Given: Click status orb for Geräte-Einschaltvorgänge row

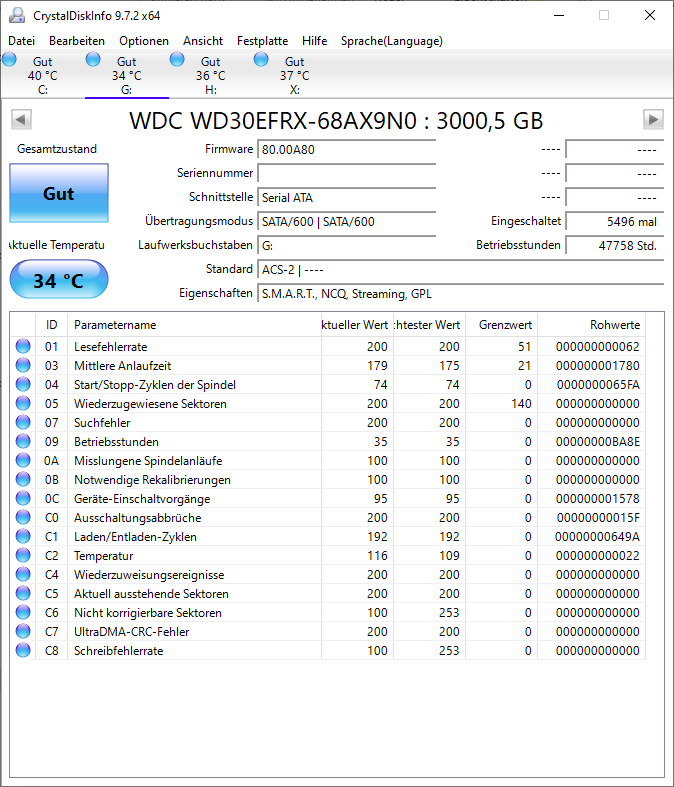Looking at the screenshot, I should coord(23,498).
